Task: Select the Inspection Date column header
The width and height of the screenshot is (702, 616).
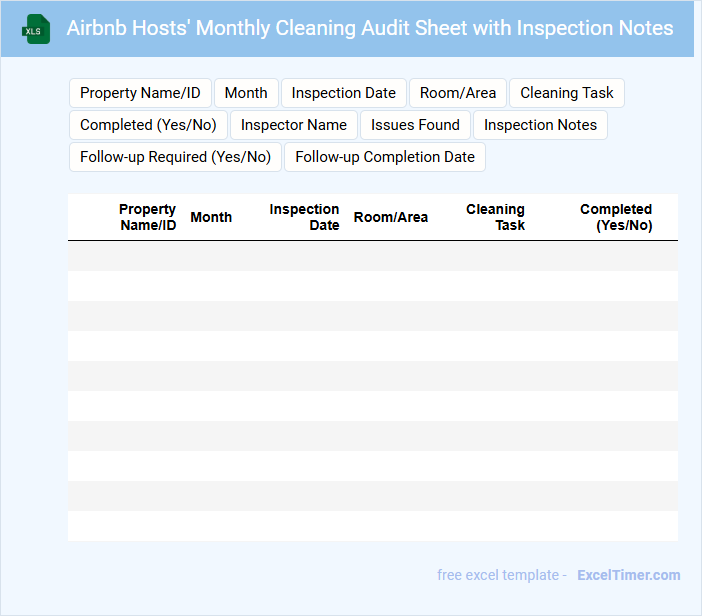Action: point(305,217)
